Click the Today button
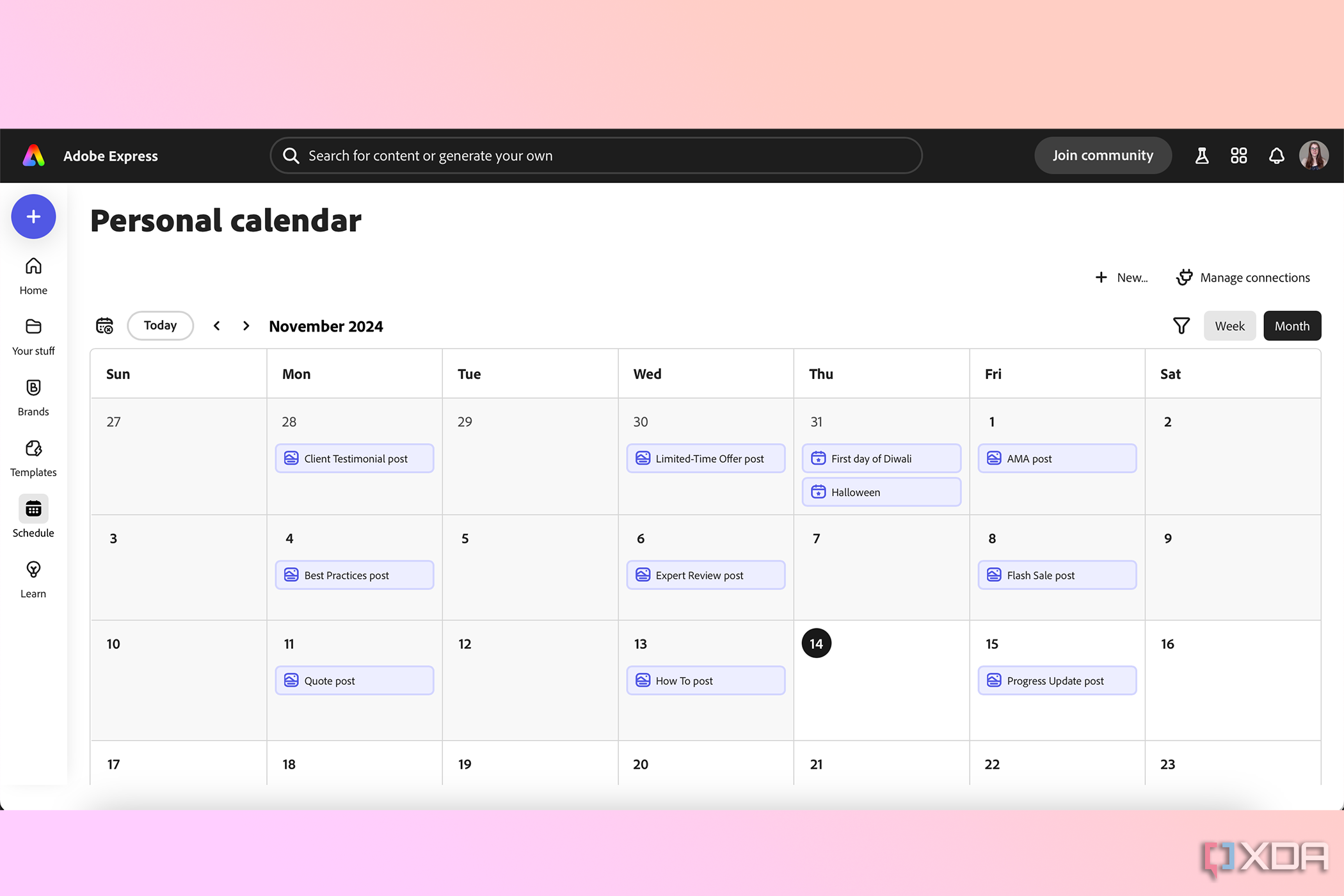The image size is (1344, 896). [x=159, y=325]
